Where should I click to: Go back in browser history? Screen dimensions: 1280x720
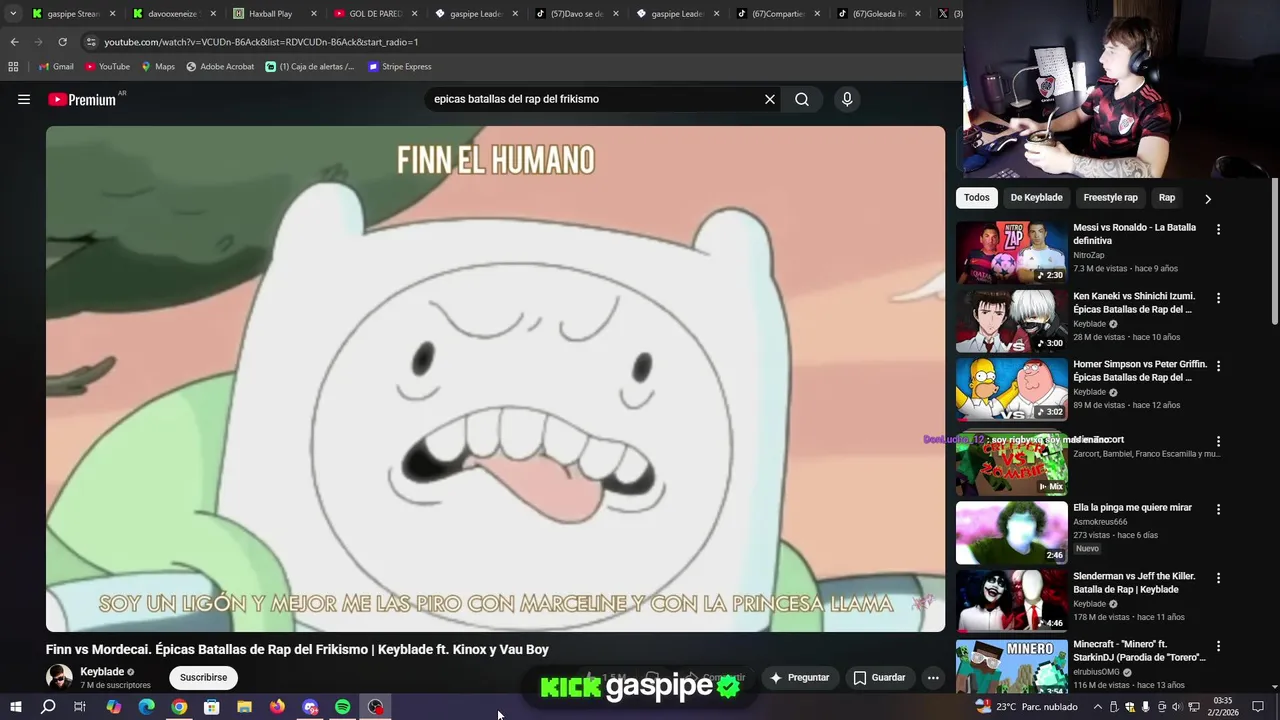click(14, 42)
